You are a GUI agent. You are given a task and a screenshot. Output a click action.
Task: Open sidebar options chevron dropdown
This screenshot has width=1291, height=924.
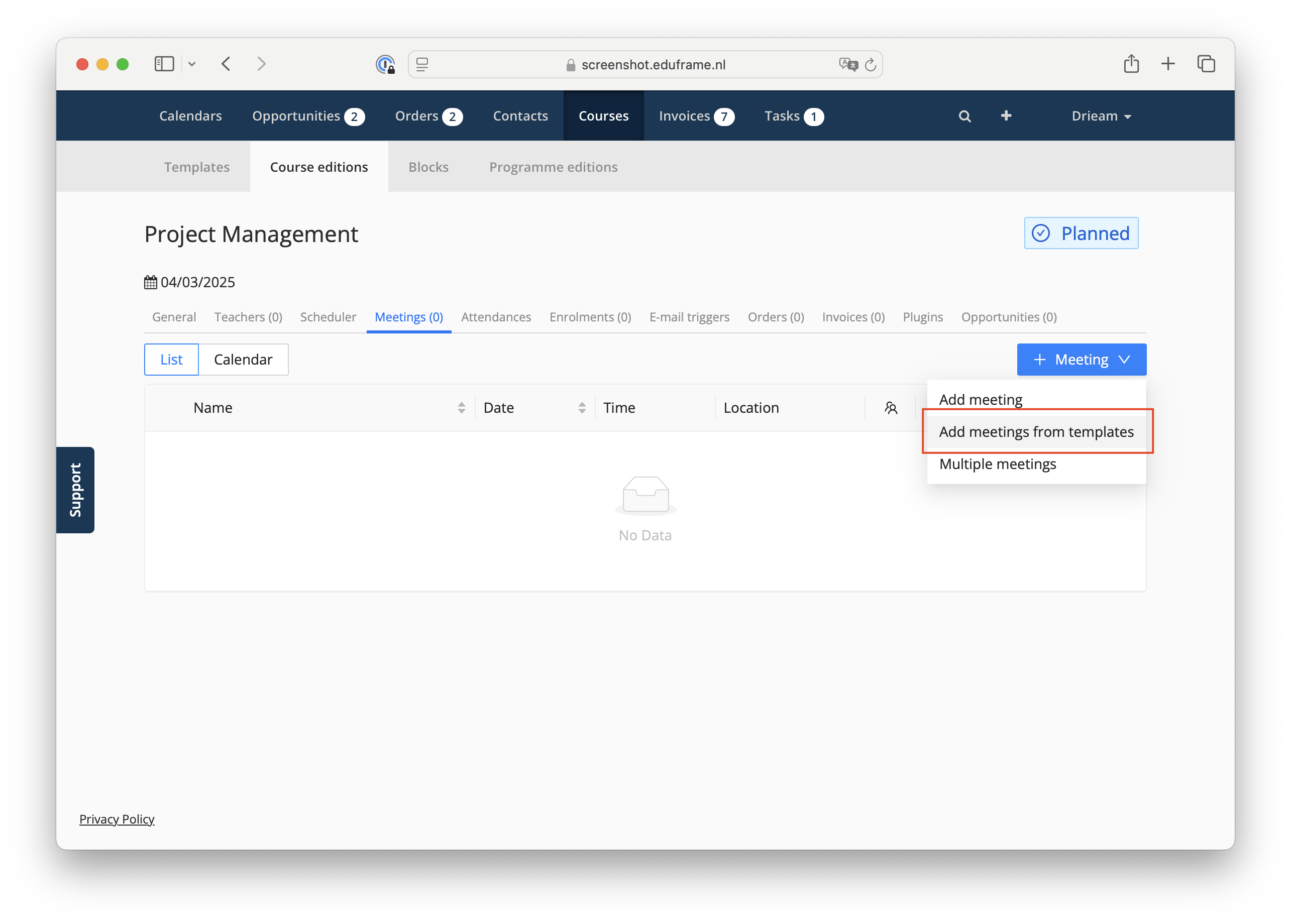coord(192,64)
